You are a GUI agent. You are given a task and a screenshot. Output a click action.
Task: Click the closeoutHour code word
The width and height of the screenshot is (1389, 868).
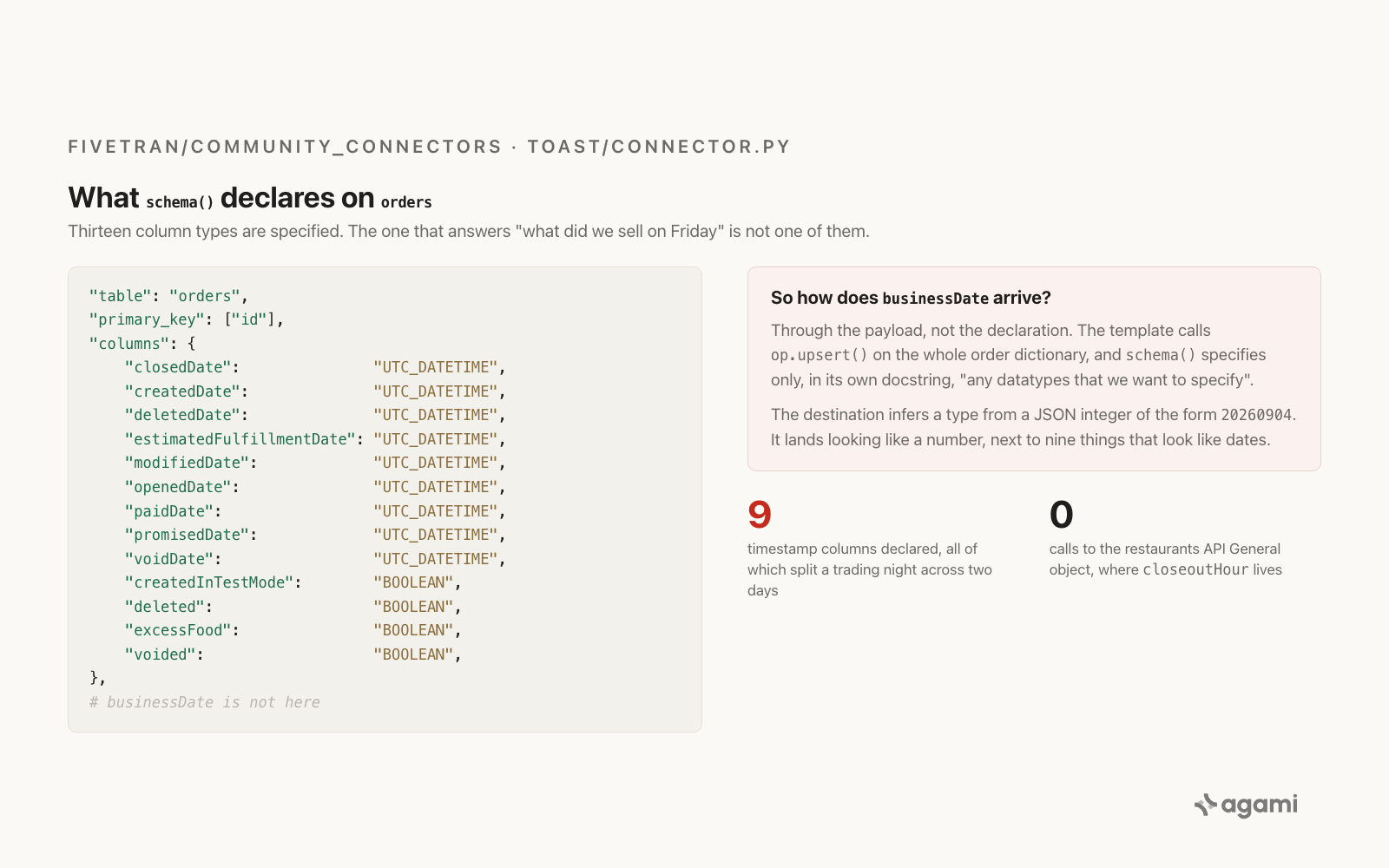pos(1195,569)
